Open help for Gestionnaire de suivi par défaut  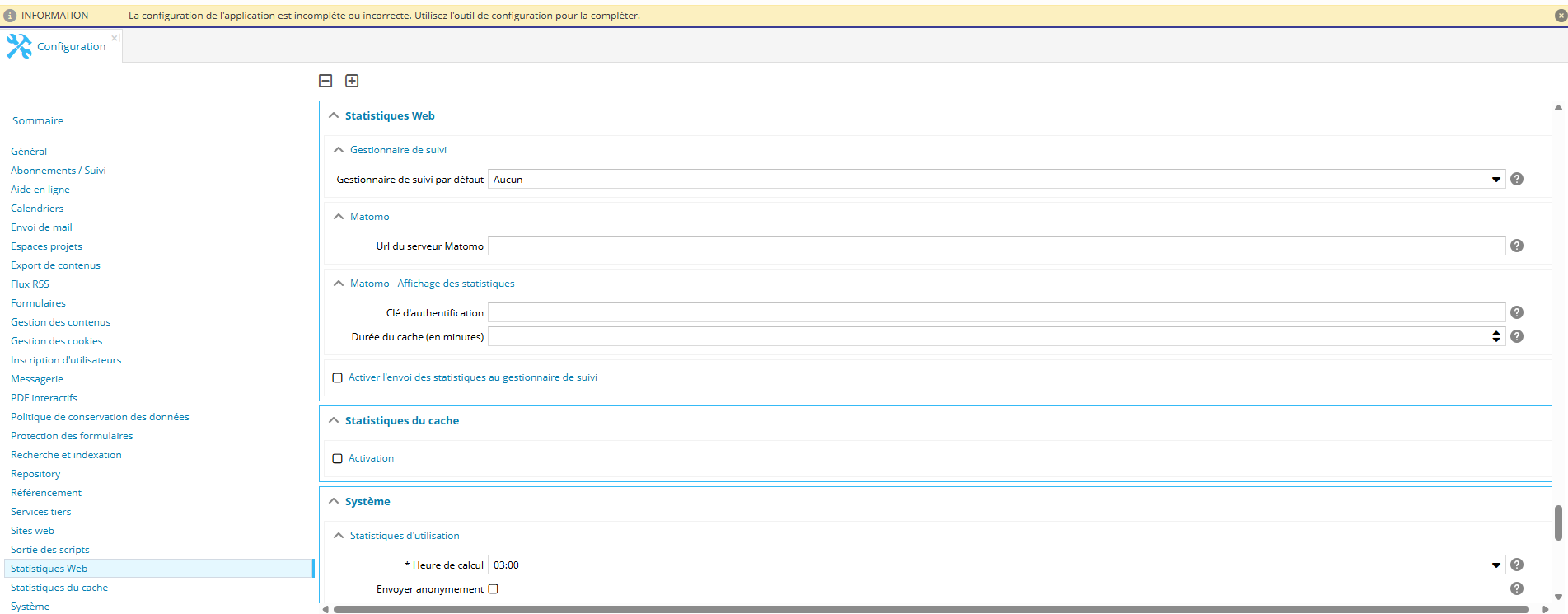coord(1517,179)
